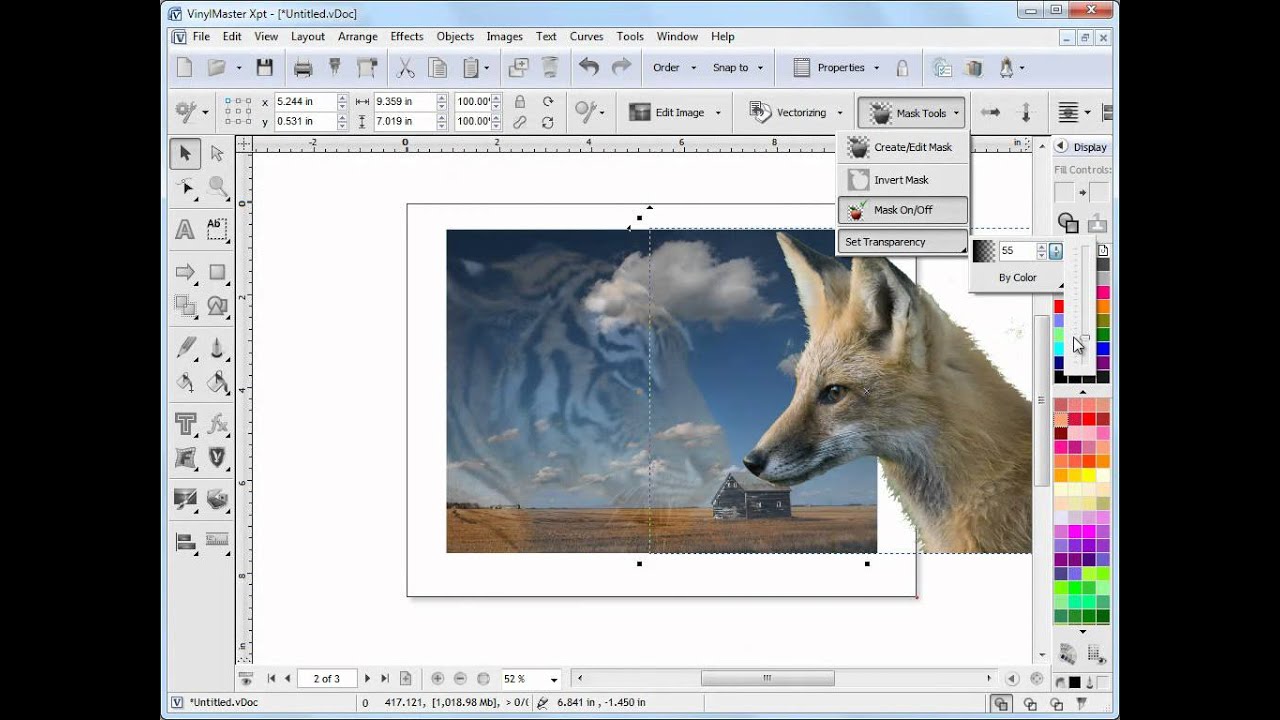Create a new blank document icon

pyautogui.click(x=184, y=67)
